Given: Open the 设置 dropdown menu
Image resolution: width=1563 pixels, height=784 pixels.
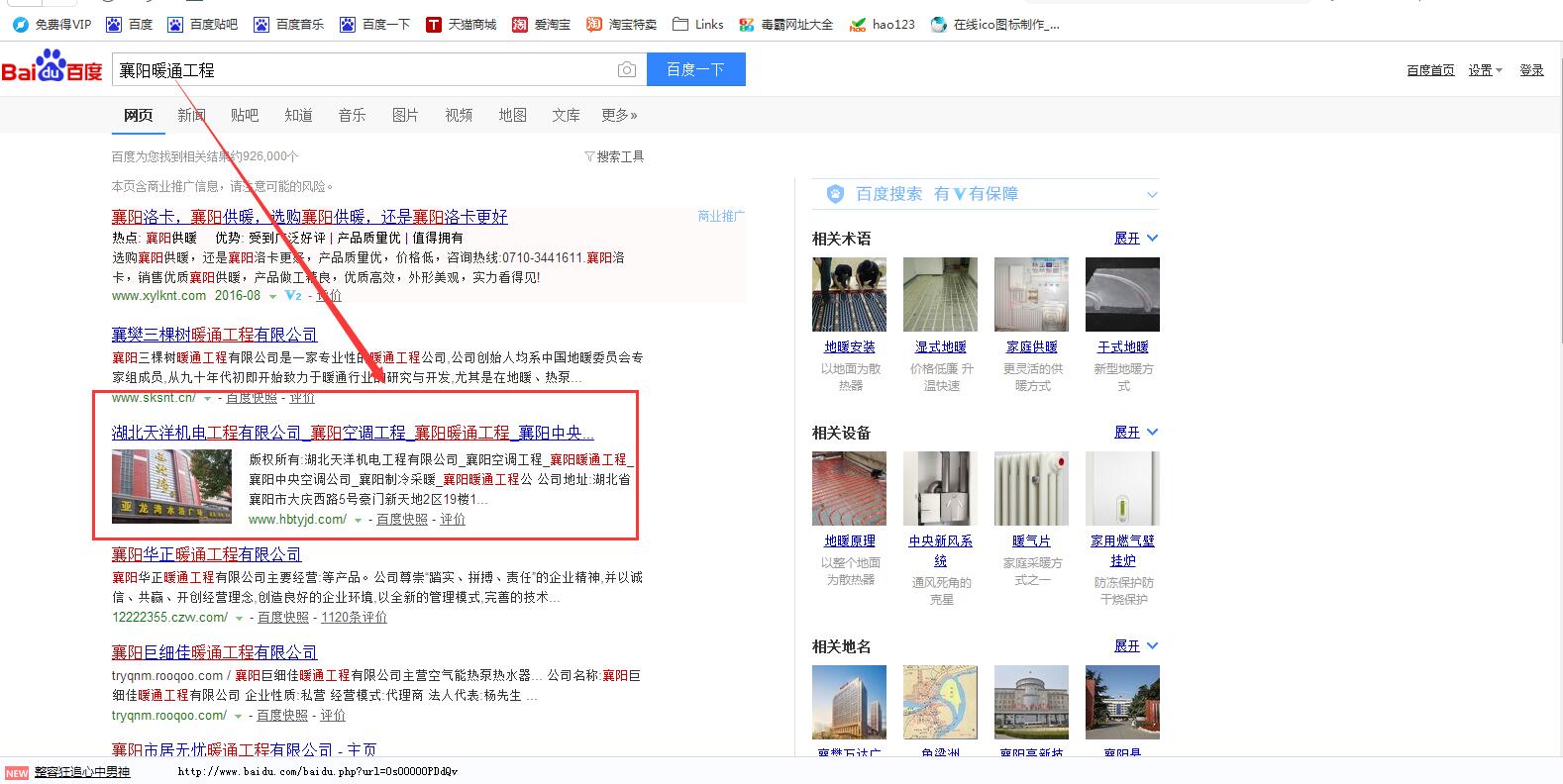Looking at the screenshot, I should (1485, 69).
